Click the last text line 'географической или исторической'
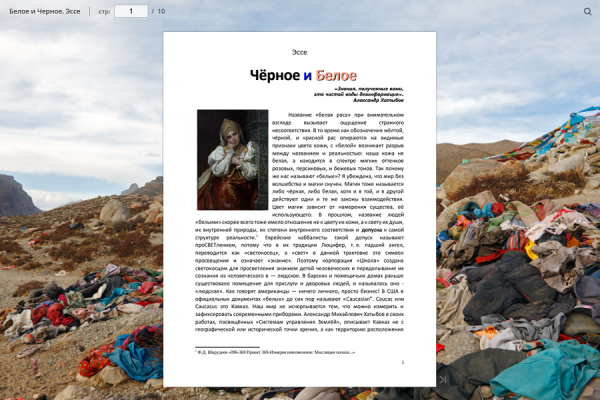The image size is (600, 400). coord(299,330)
